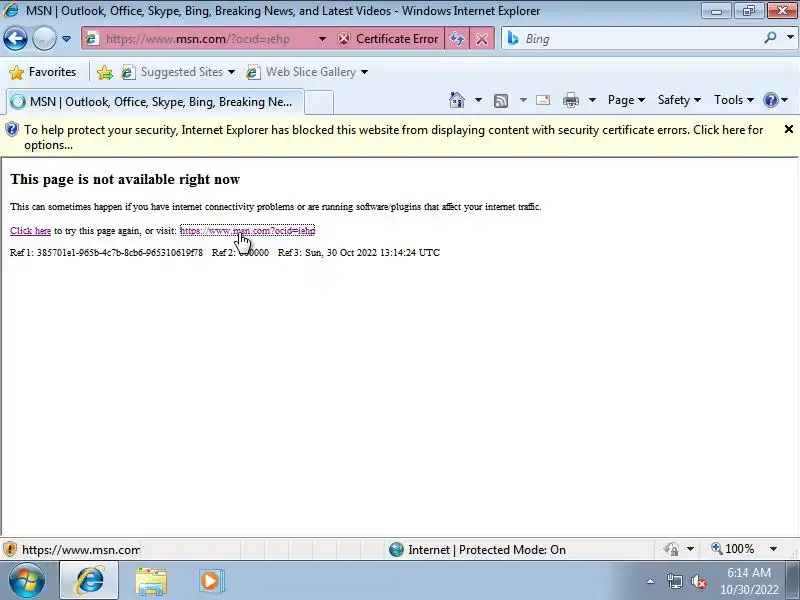Click 'Internet | Protected Mode: On' status text
This screenshot has height=600, width=800.
tap(487, 549)
